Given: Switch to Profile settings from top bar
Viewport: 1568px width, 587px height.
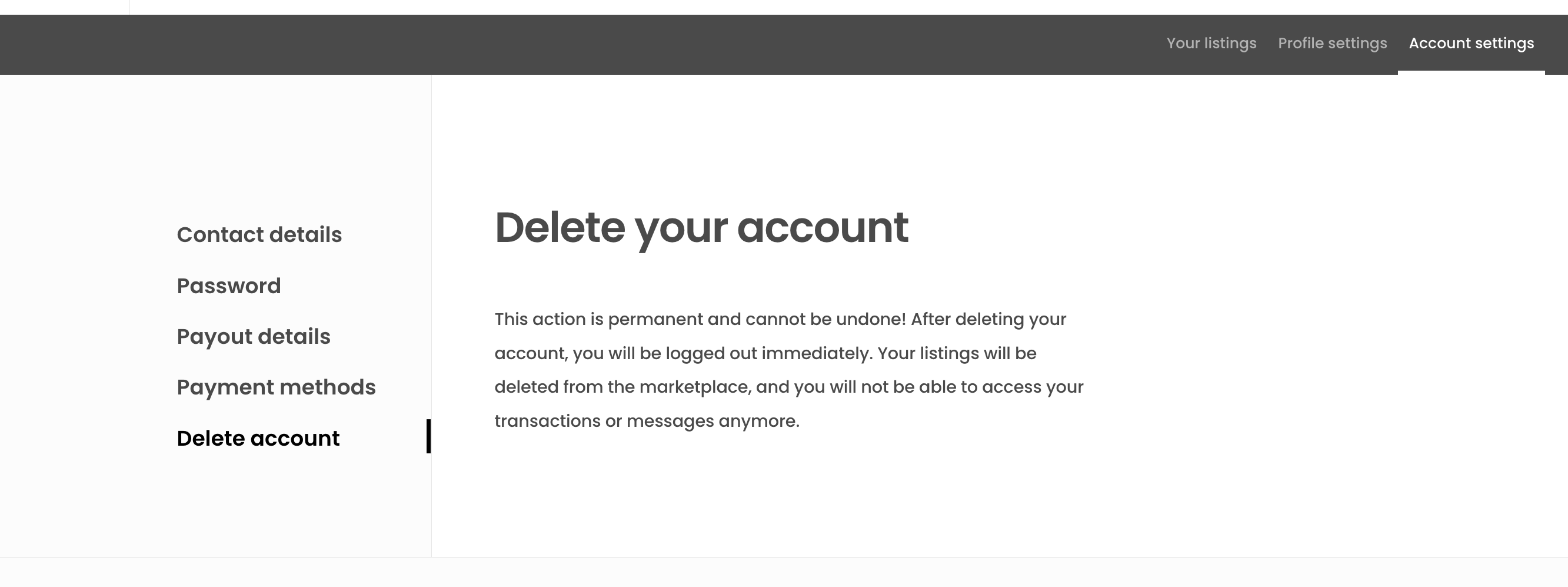Looking at the screenshot, I should [x=1333, y=43].
